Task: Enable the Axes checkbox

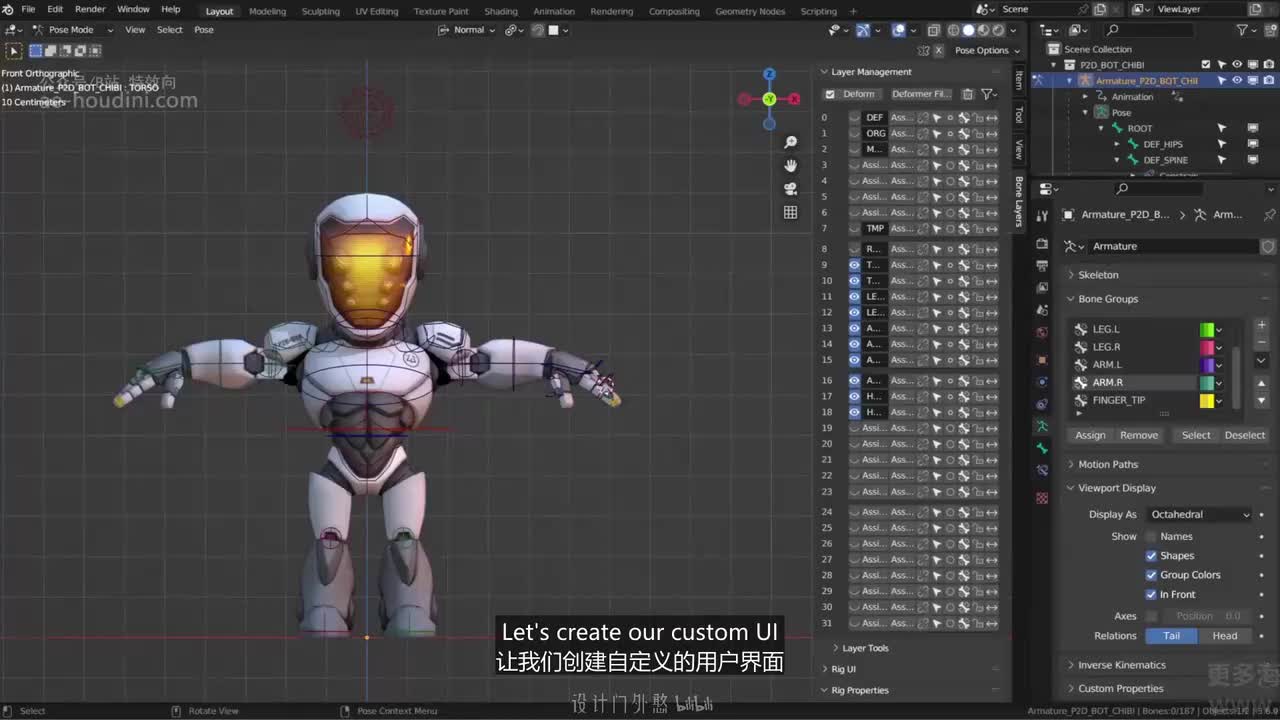Action: [x=1151, y=616]
